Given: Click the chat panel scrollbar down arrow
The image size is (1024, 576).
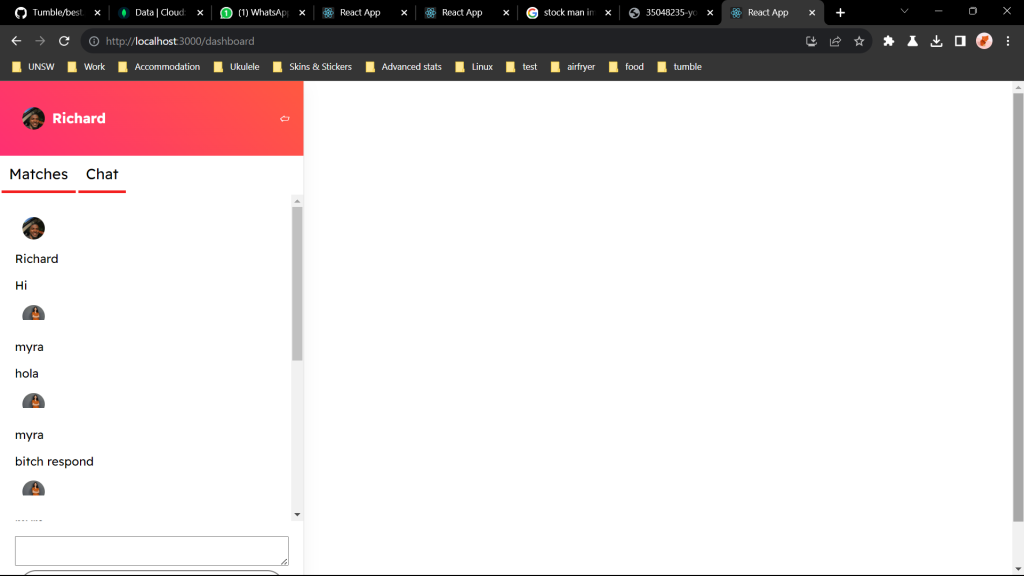Looking at the screenshot, I should (297, 514).
